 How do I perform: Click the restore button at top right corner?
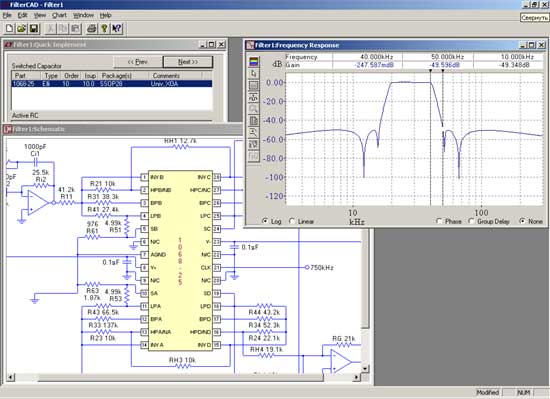(534, 5)
